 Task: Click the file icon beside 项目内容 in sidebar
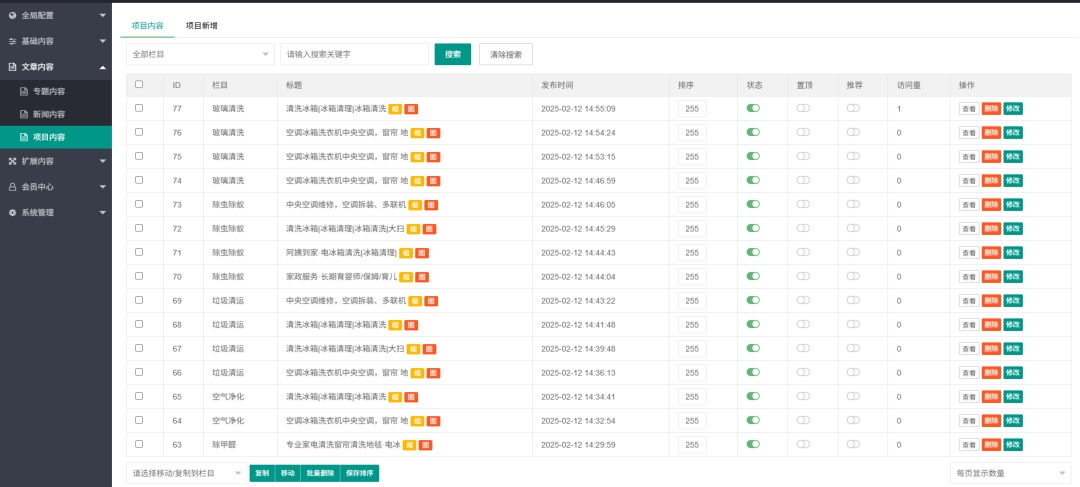coord(24,137)
